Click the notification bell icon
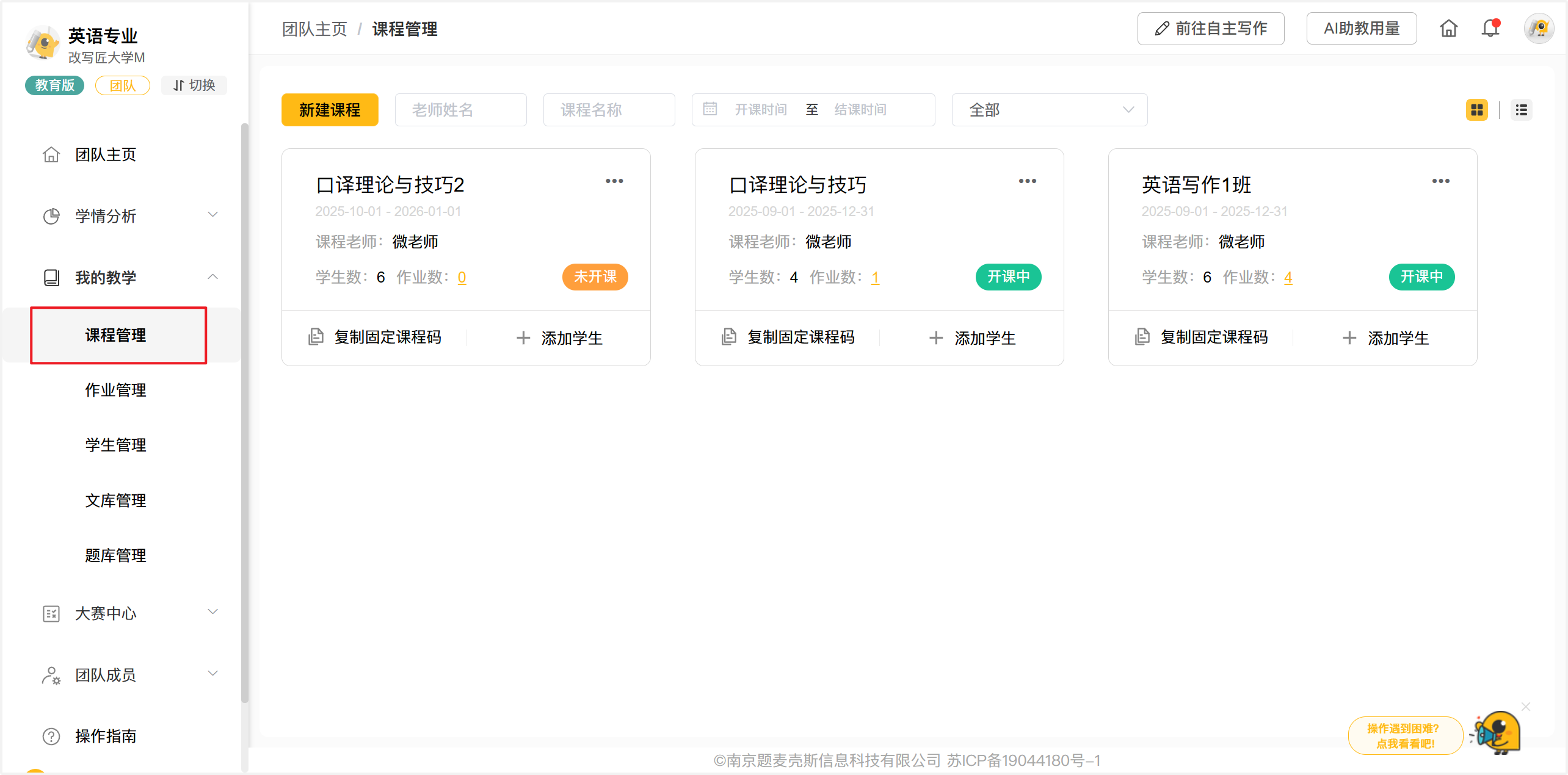 tap(1490, 29)
